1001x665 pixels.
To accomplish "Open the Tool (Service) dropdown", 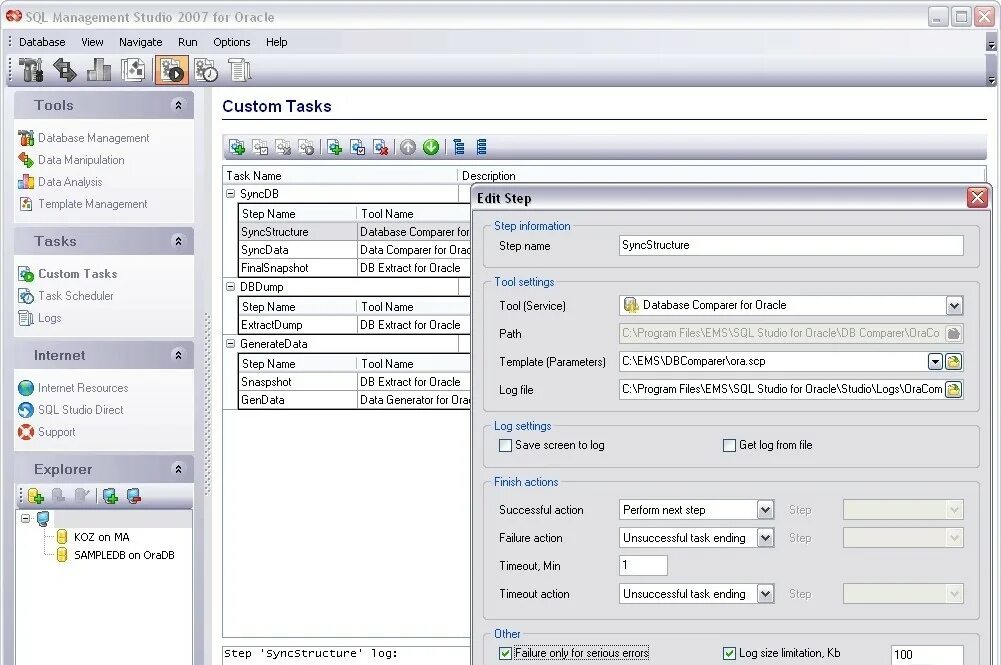I will [x=954, y=306].
